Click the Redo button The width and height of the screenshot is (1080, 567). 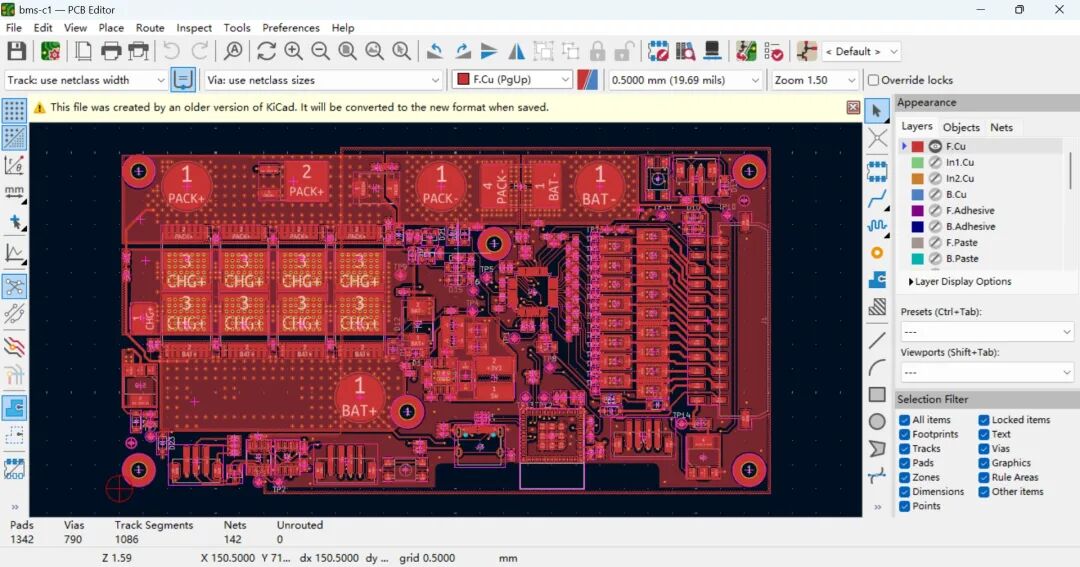(x=199, y=52)
